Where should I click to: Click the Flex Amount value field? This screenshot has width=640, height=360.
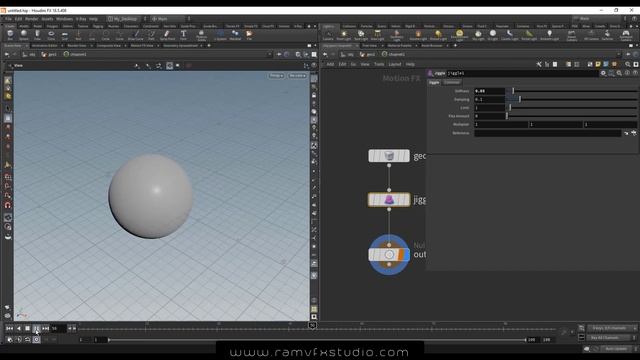(x=489, y=116)
